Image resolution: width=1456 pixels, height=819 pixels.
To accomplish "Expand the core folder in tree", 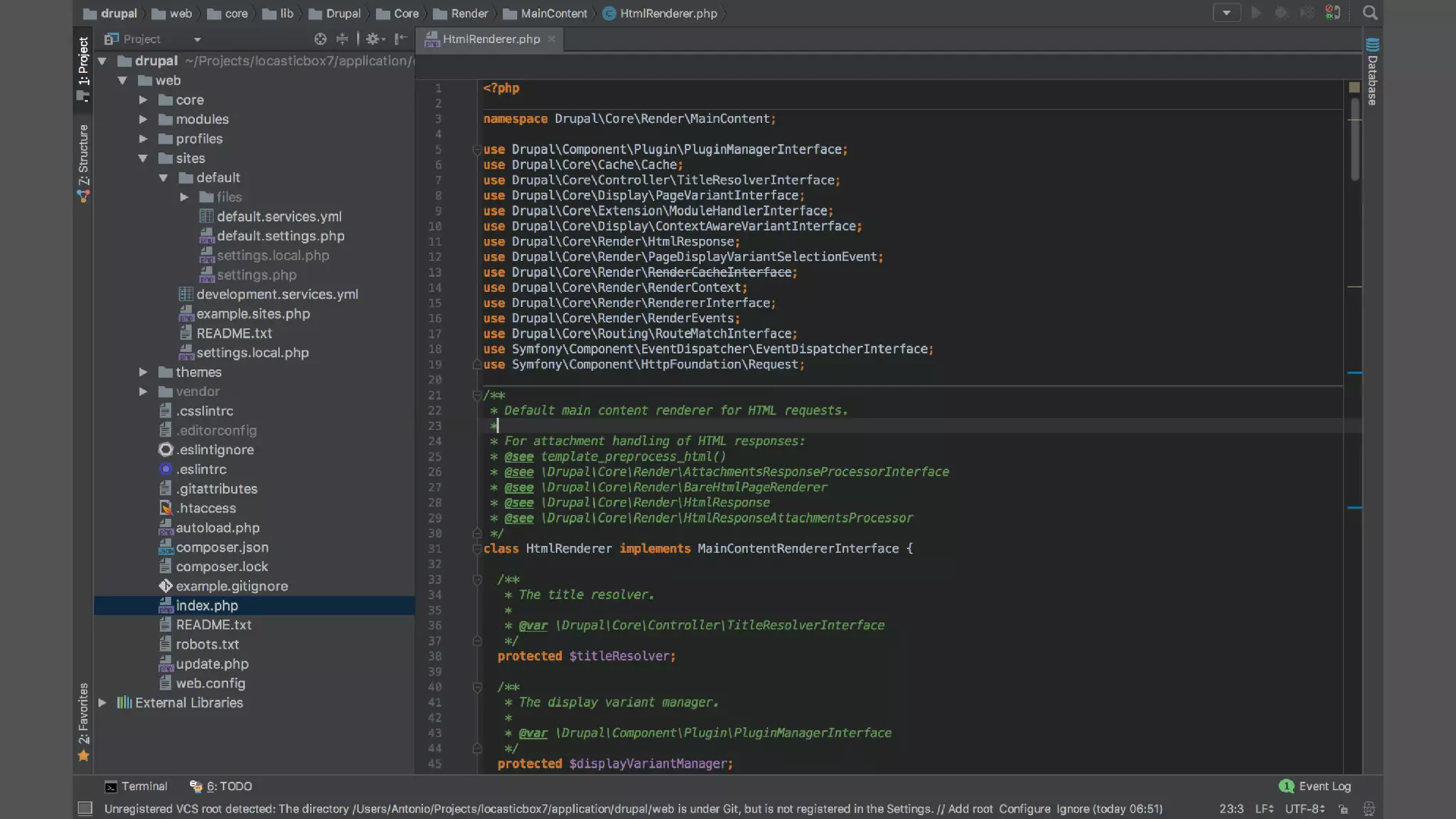I will (x=143, y=100).
